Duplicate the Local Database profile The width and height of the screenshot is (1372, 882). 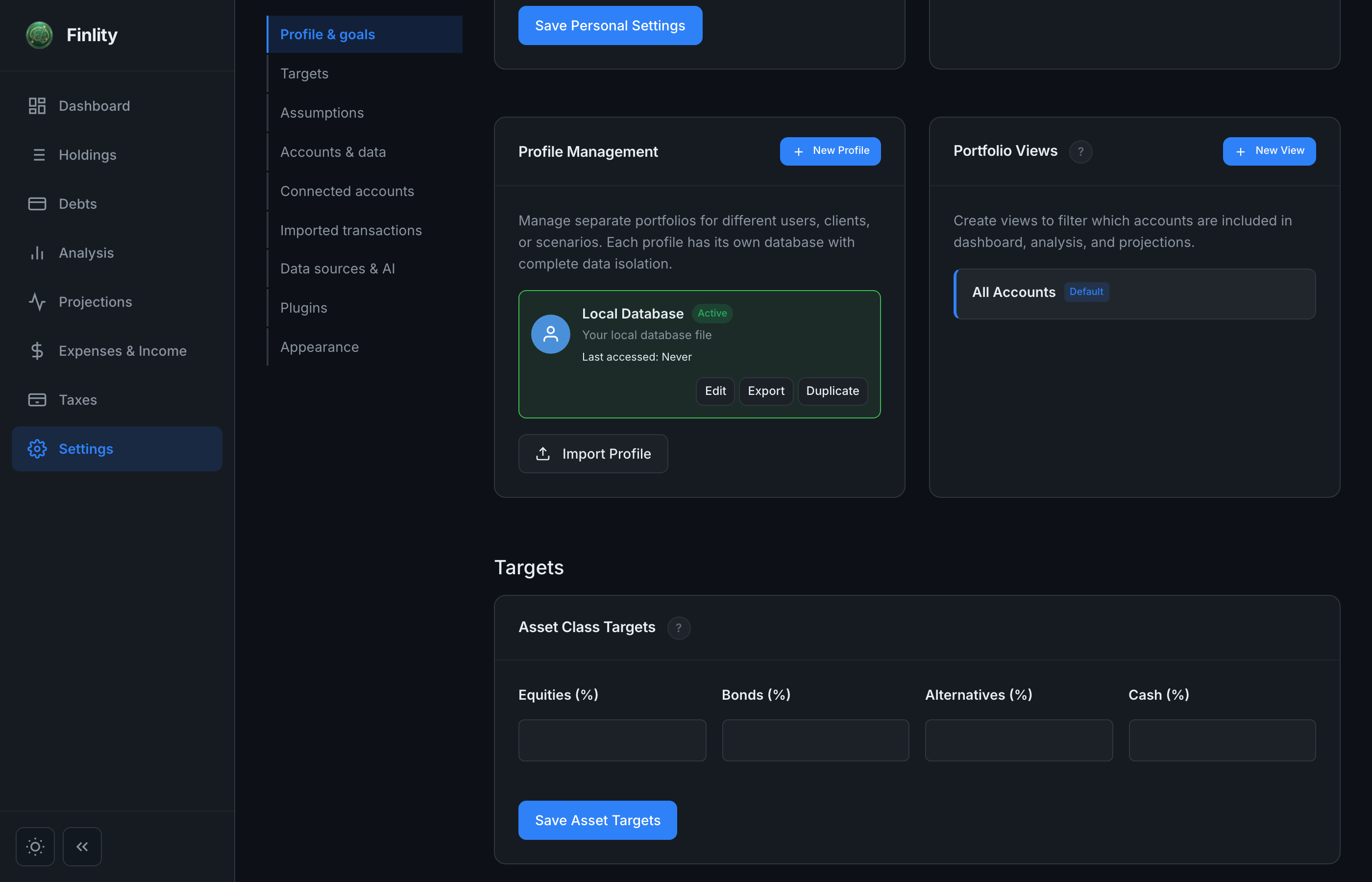(832, 391)
